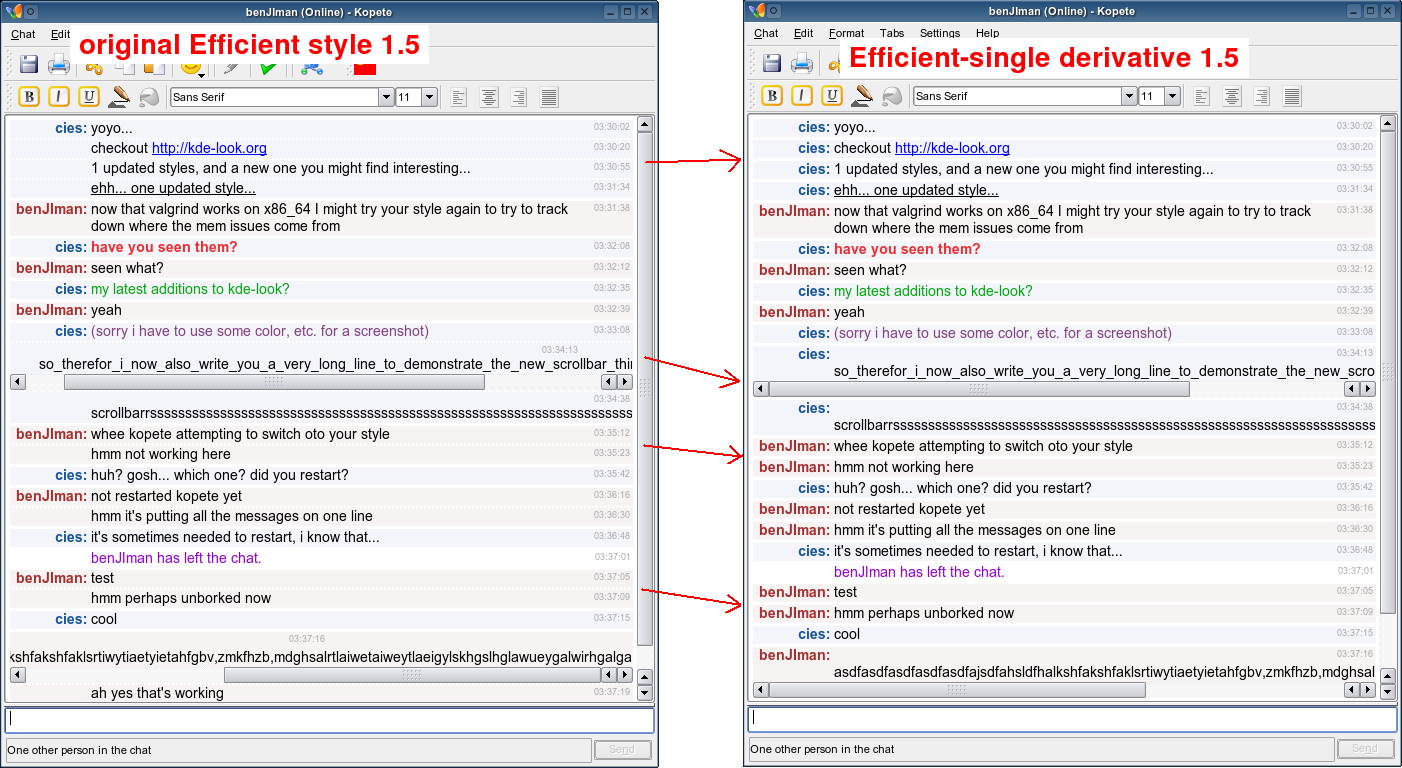Print the chat in the right Kopete window
The image size is (1402, 768).
tap(802, 65)
